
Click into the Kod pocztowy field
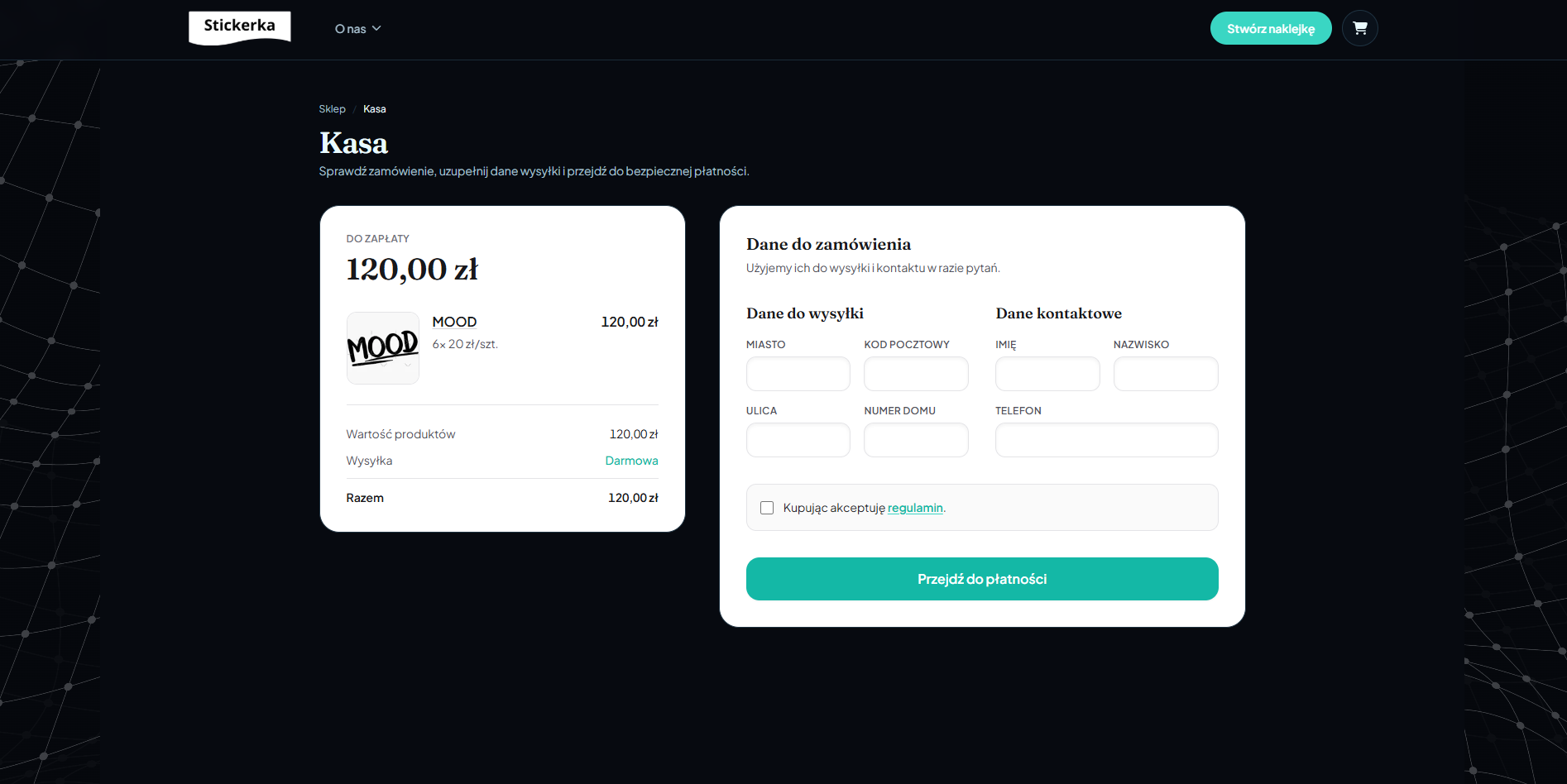pos(915,374)
